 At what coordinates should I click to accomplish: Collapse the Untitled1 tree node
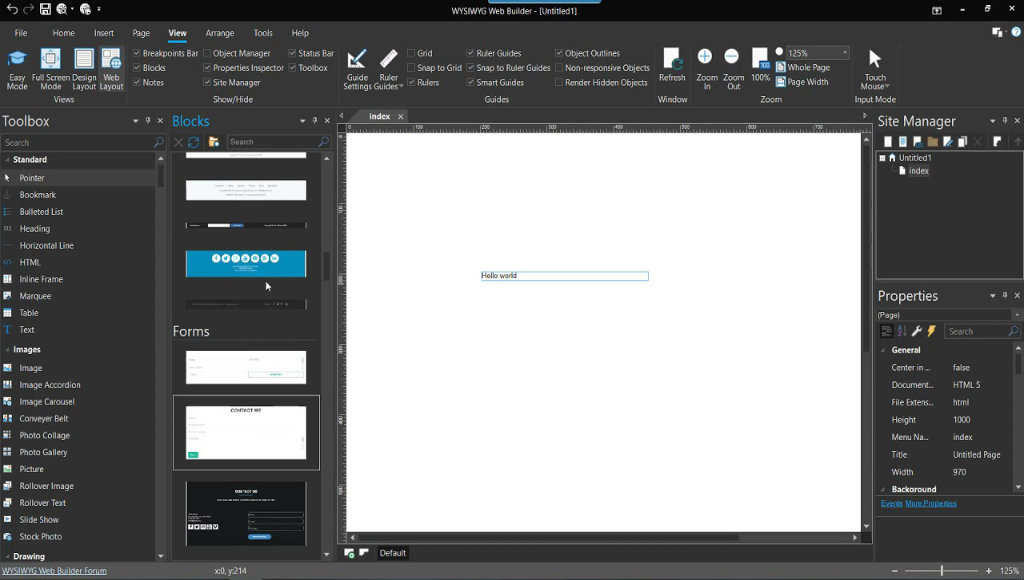pos(882,157)
